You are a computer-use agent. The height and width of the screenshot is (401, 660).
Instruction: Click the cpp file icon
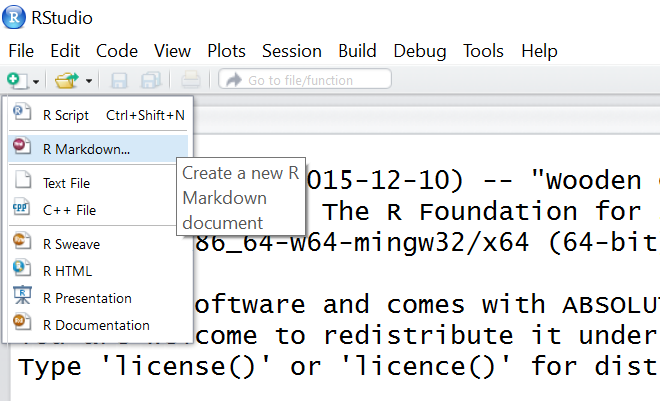click(x=21, y=207)
